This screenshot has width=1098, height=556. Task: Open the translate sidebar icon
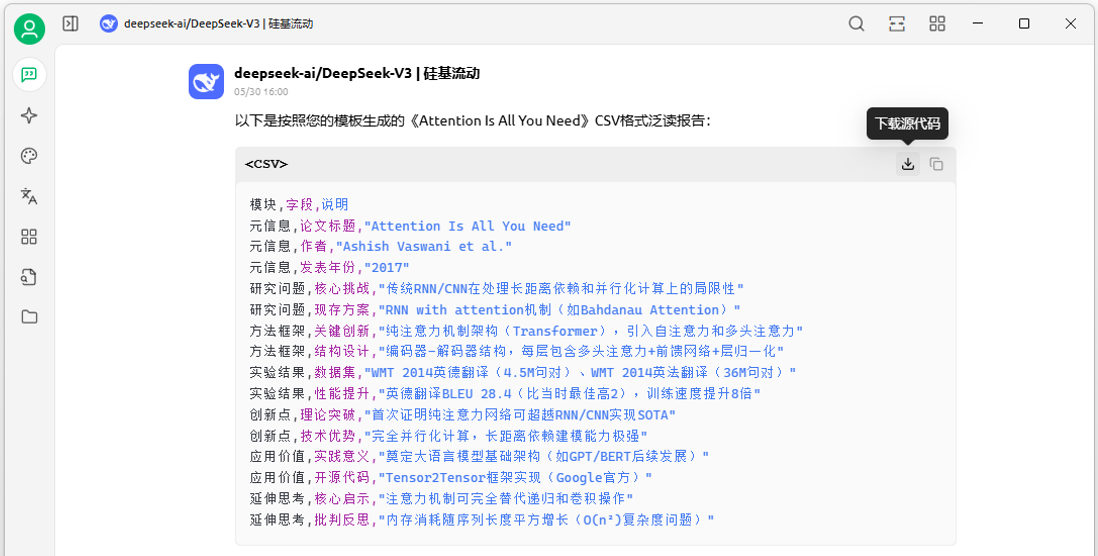[29, 196]
